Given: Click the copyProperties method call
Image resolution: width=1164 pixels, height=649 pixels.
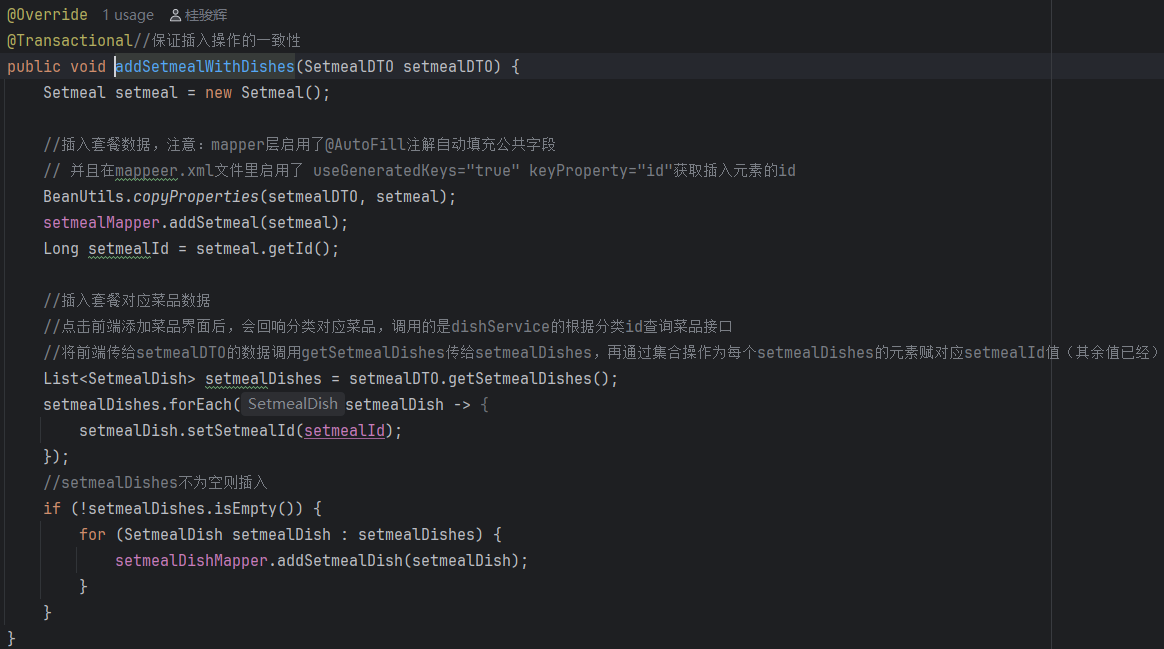Looking at the screenshot, I should (x=196, y=197).
